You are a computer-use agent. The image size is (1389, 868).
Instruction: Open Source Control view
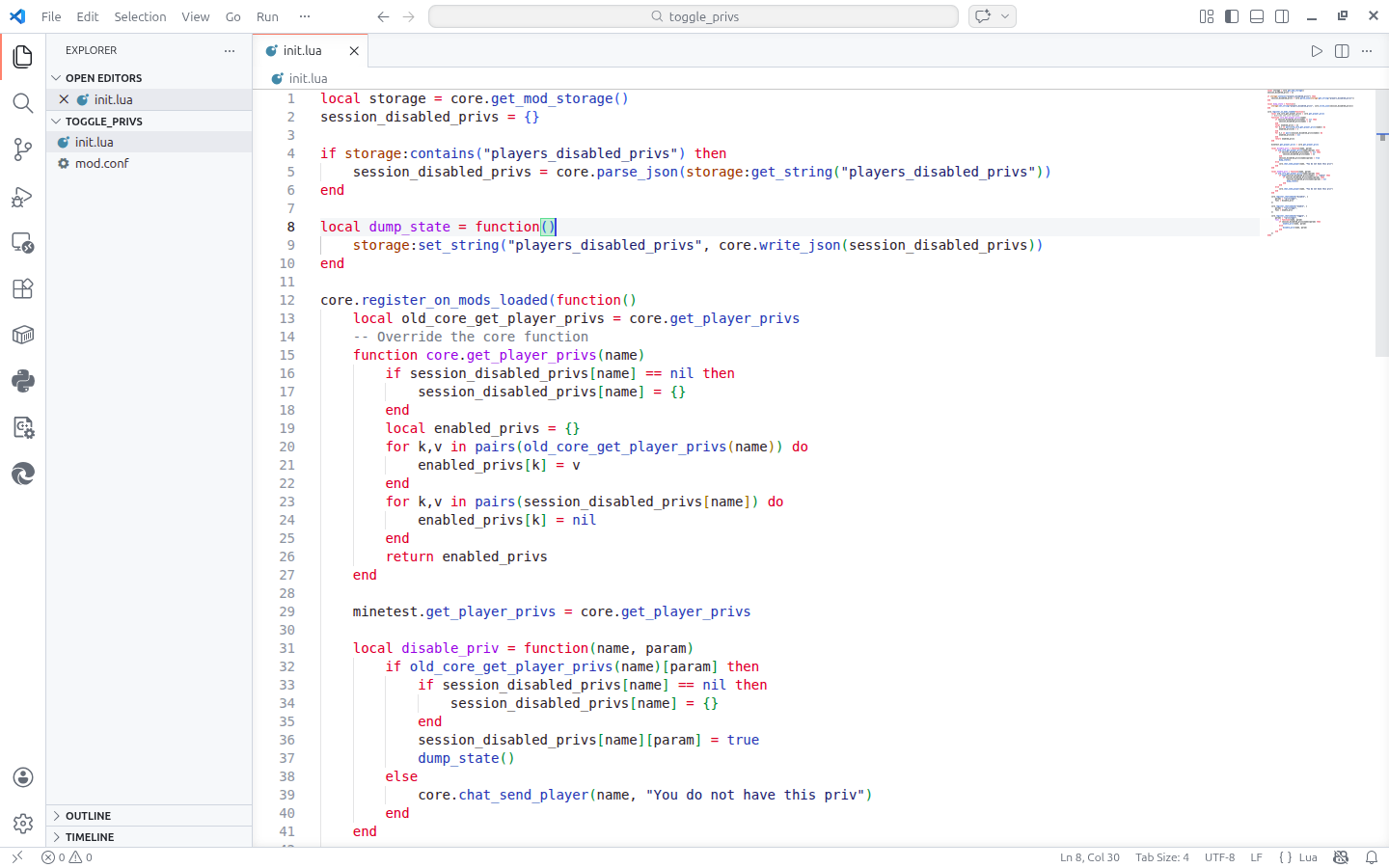(23, 149)
